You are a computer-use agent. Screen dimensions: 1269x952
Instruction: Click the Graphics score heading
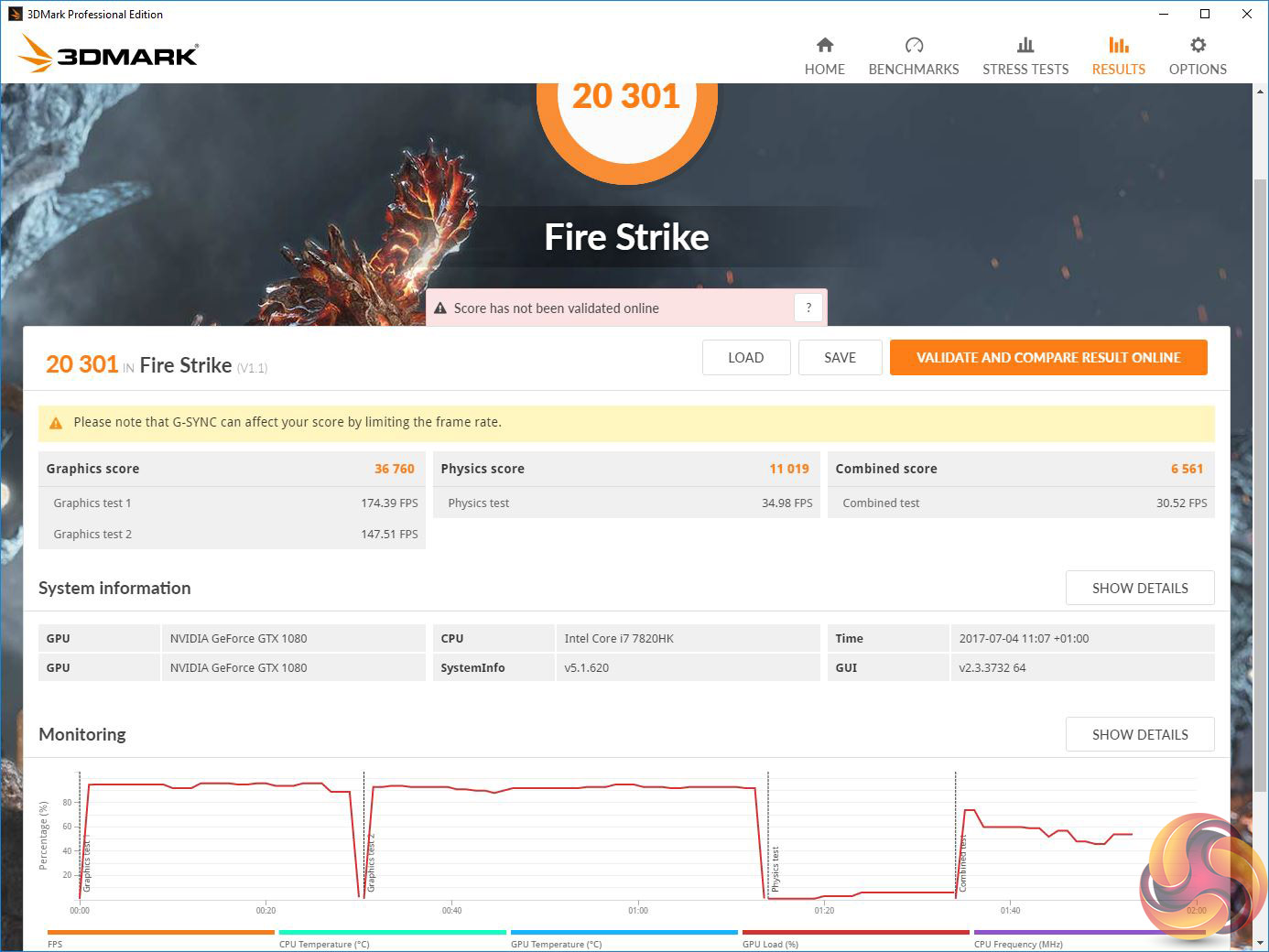[92, 469]
